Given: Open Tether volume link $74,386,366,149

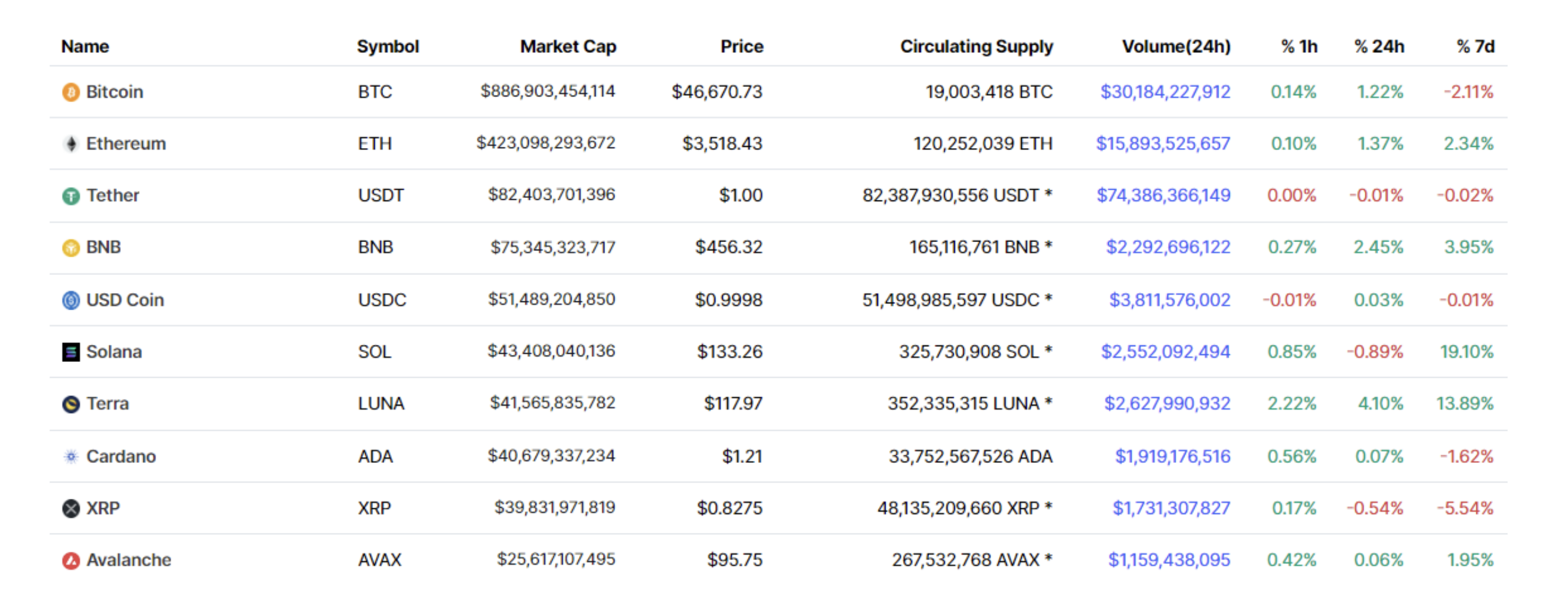Looking at the screenshot, I should [1163, 196].
